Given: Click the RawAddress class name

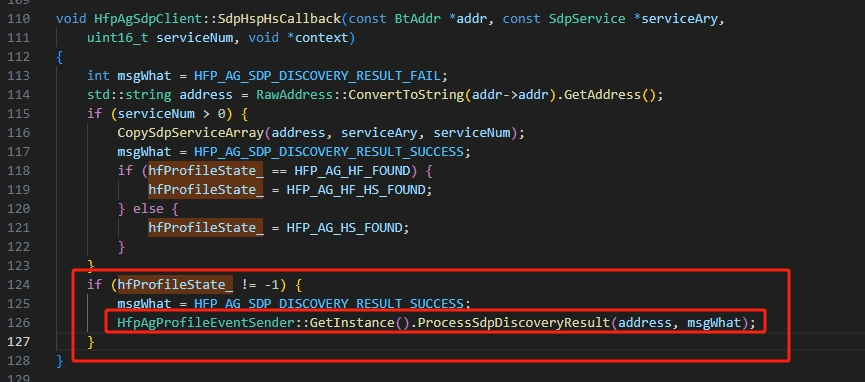Looking at the screenshot, I should (294, 95).
